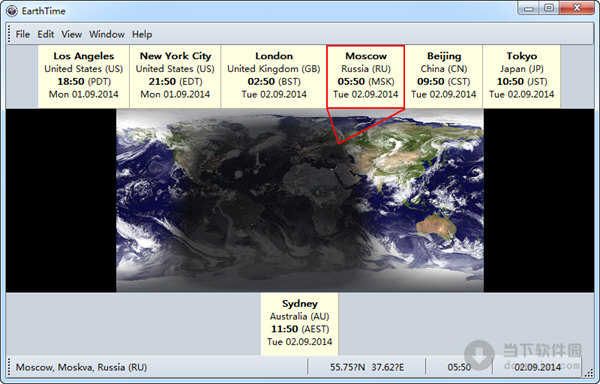Click status bar text 'Moscow, Moskva, Russia (RU)'
This screenshot has height=384, width=600.
(x=82, y=367)
